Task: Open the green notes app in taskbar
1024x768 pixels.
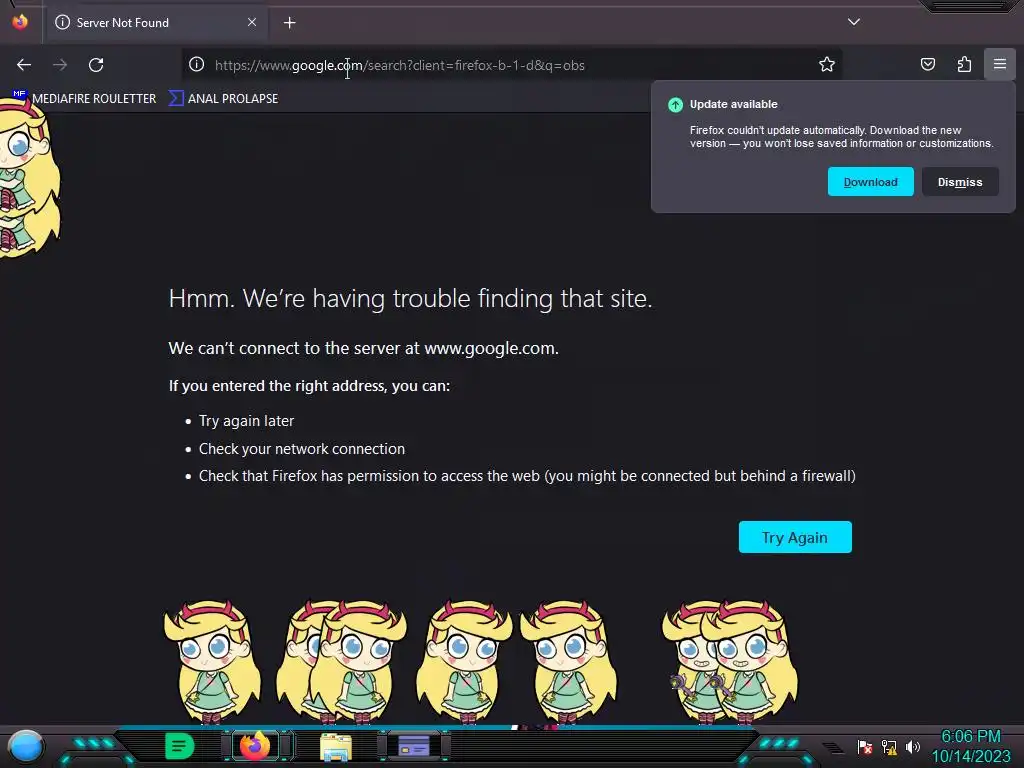Action: [x=179, y=746]
